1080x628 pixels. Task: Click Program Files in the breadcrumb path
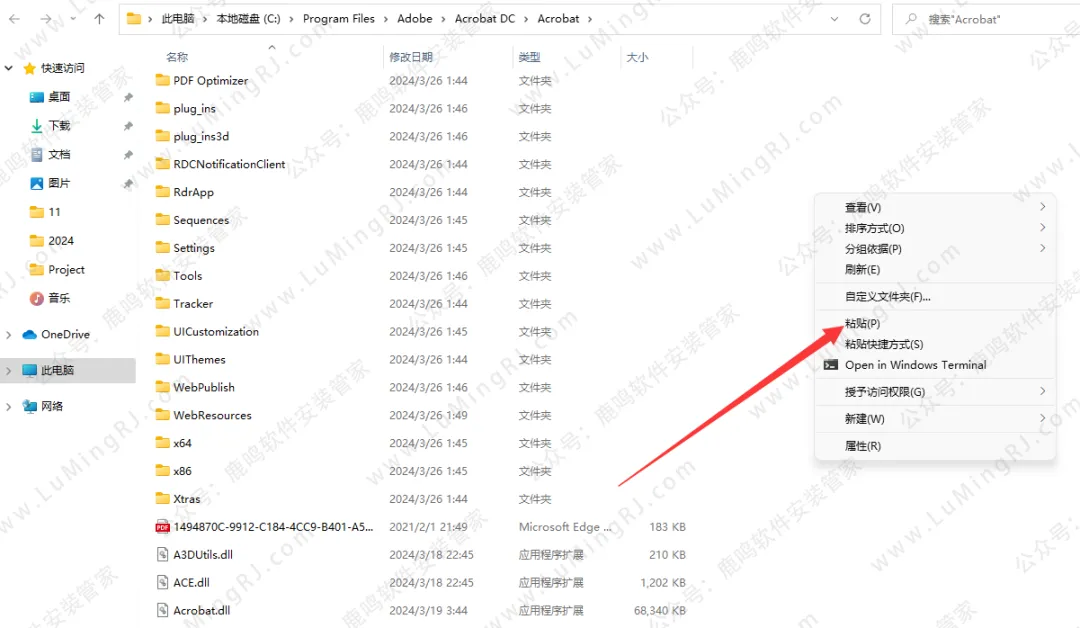(339, 19)
